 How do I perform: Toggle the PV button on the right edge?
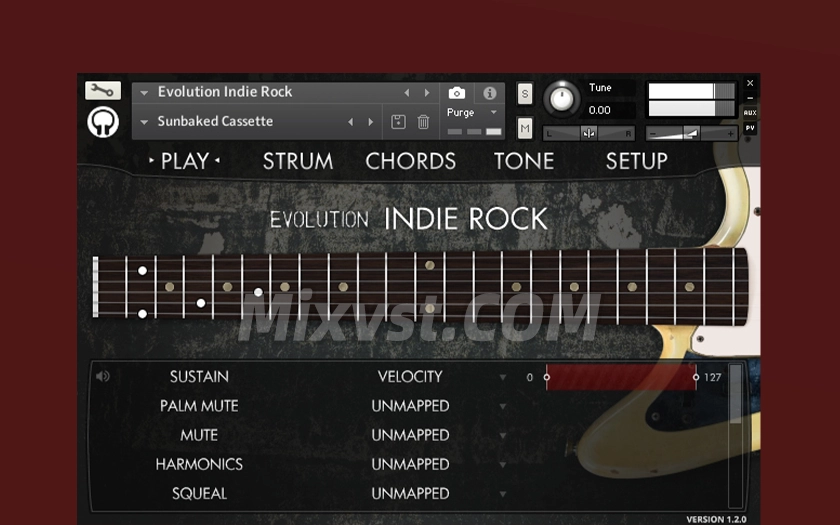pyautogui.click(x=750, y=129)
